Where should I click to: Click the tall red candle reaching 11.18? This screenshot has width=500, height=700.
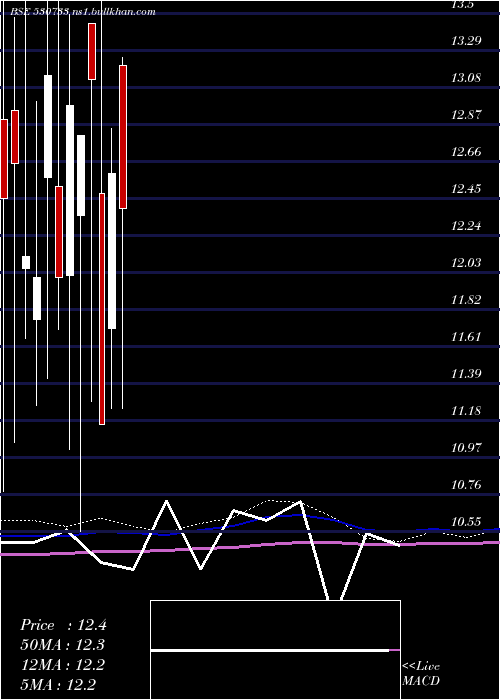pos(102,309)
